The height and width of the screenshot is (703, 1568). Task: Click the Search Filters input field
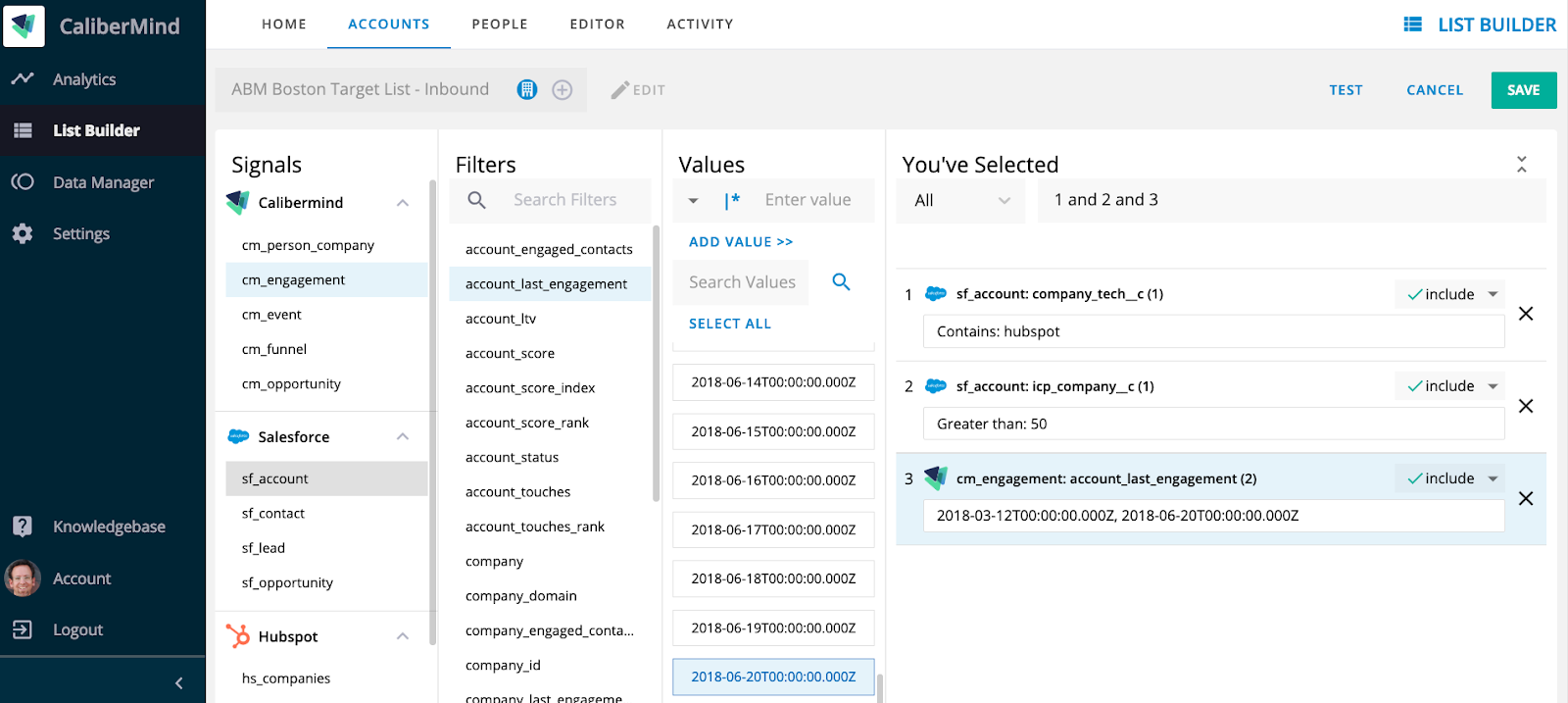(565, 200)
